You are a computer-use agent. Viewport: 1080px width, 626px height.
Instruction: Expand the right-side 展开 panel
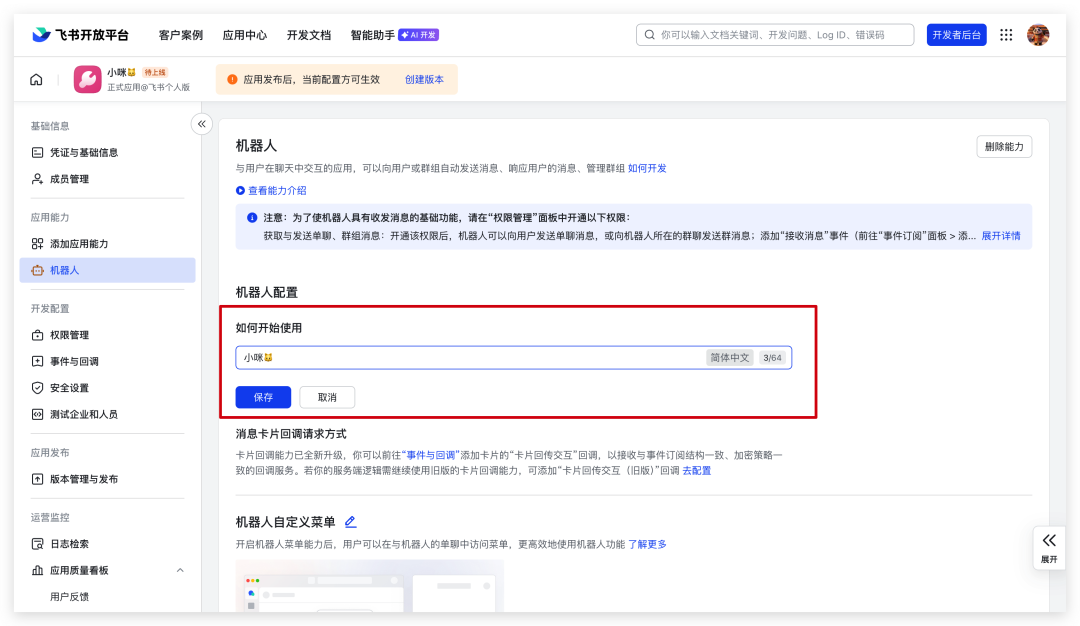1049,547
